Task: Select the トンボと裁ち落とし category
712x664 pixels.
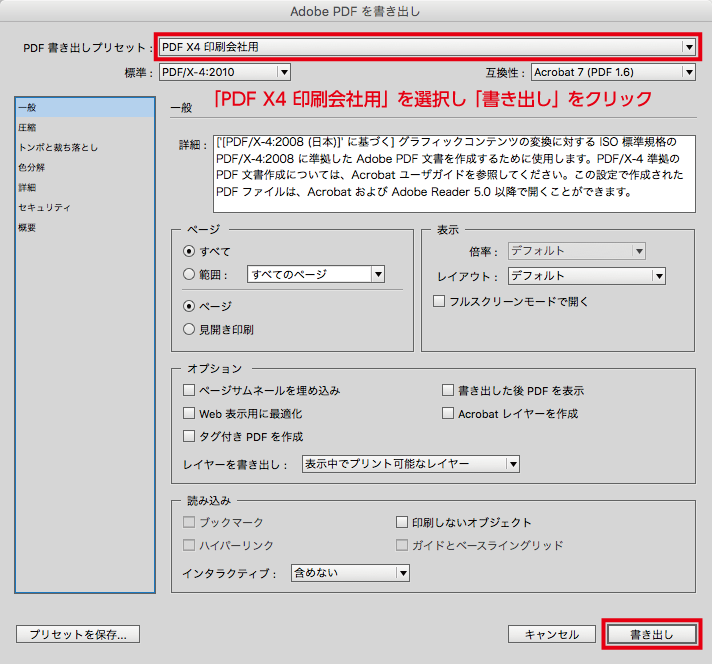Action: pos(85,148)
